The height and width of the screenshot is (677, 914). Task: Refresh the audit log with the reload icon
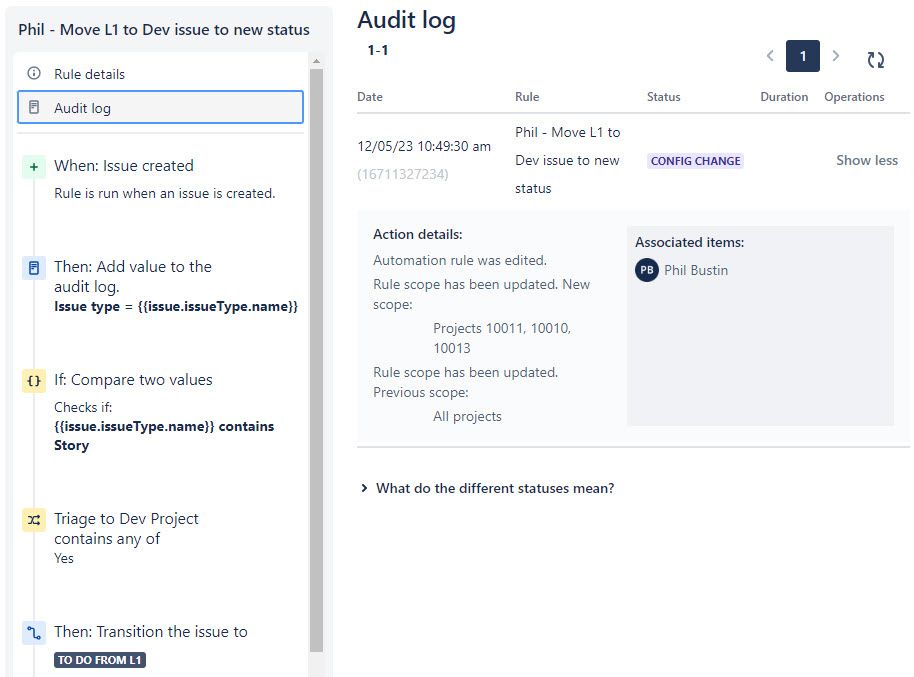(876, 59)
